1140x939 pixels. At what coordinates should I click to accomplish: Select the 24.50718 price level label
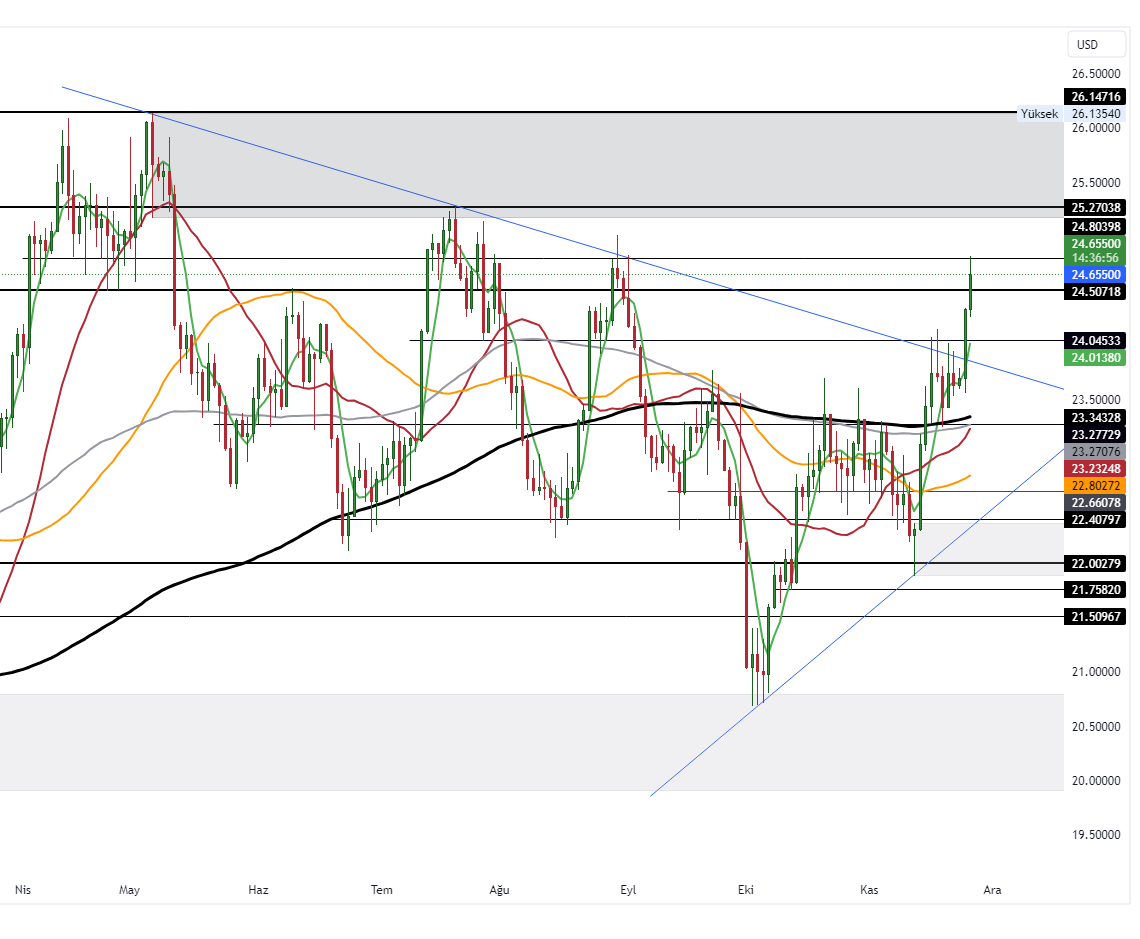coord(1095,292)
